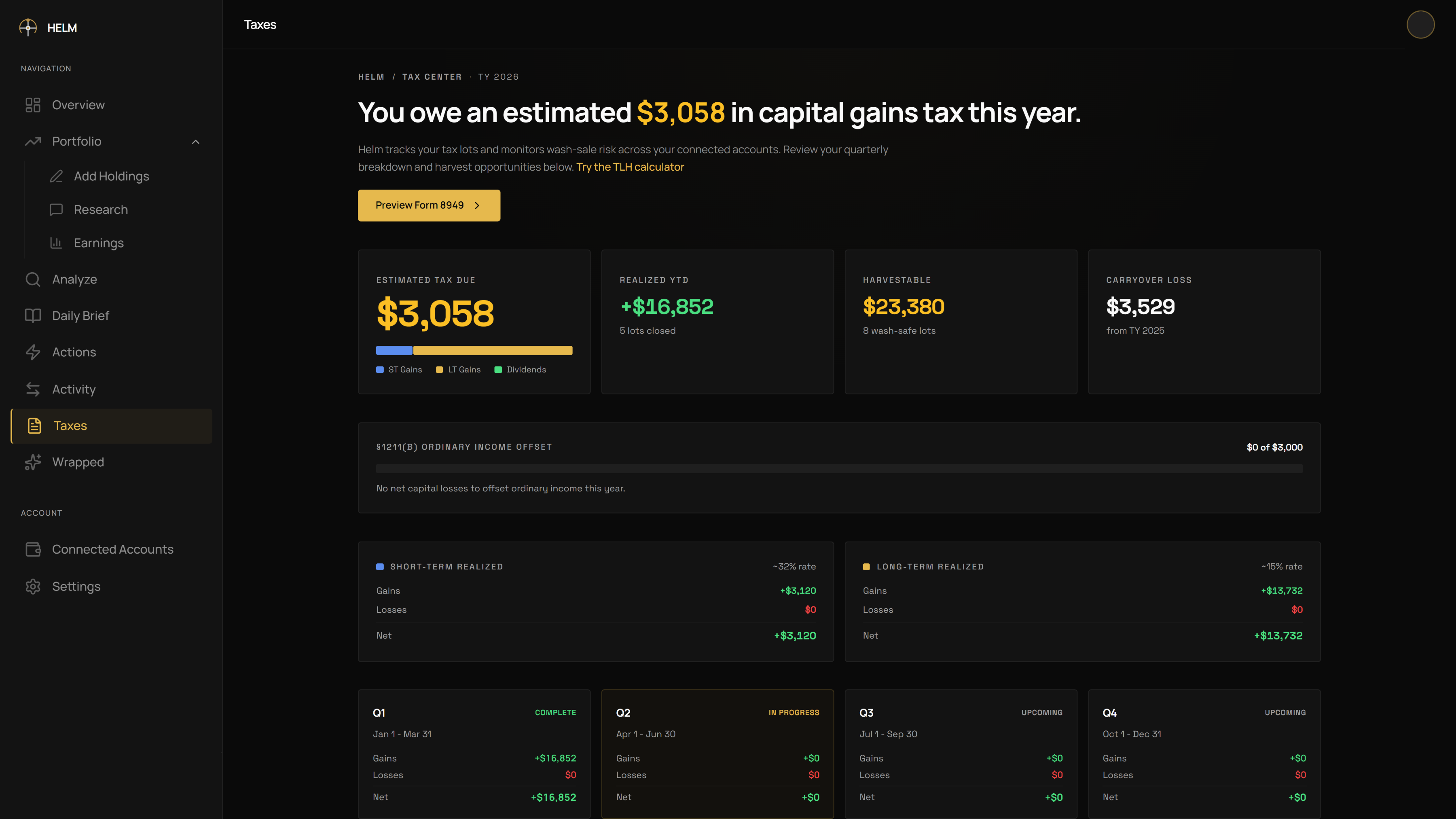The width and height of the screenshot is (1456, 819).
Task: Click the Realized YTD +$16,852 value
Action: click(x=667, y=307)
